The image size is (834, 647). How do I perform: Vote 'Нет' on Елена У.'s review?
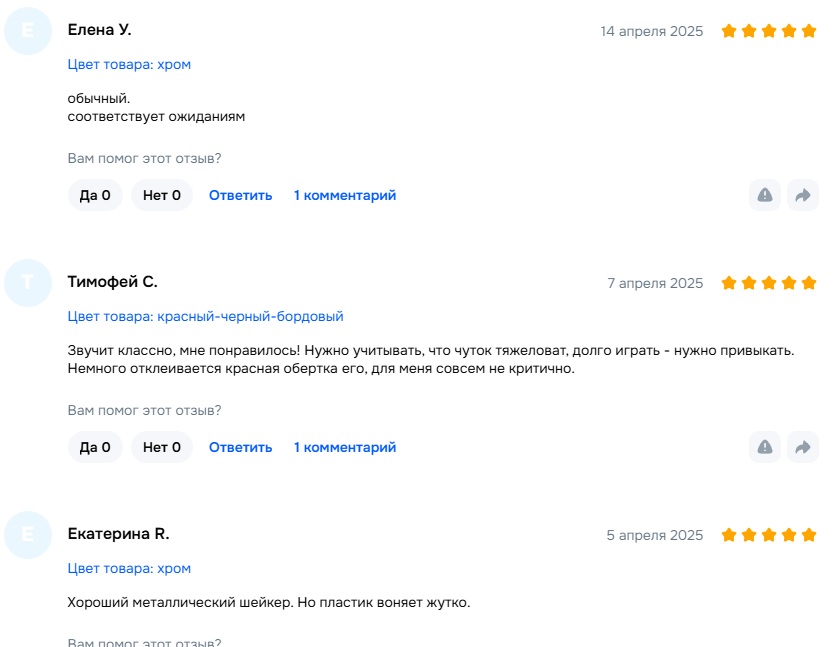pyautogui.click(x=162, y=195)
